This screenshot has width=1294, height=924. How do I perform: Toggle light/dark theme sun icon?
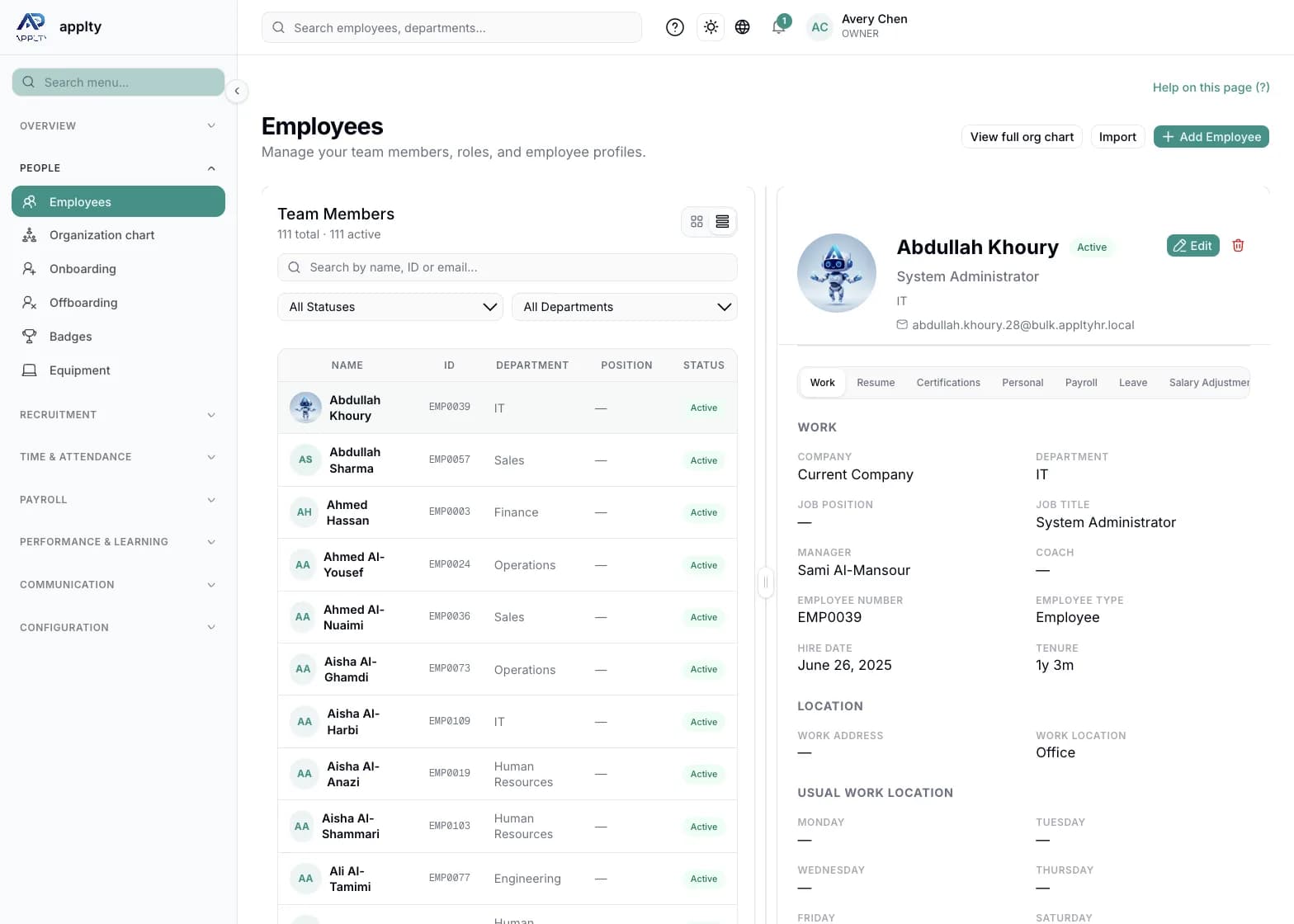[x=711, y=27]
